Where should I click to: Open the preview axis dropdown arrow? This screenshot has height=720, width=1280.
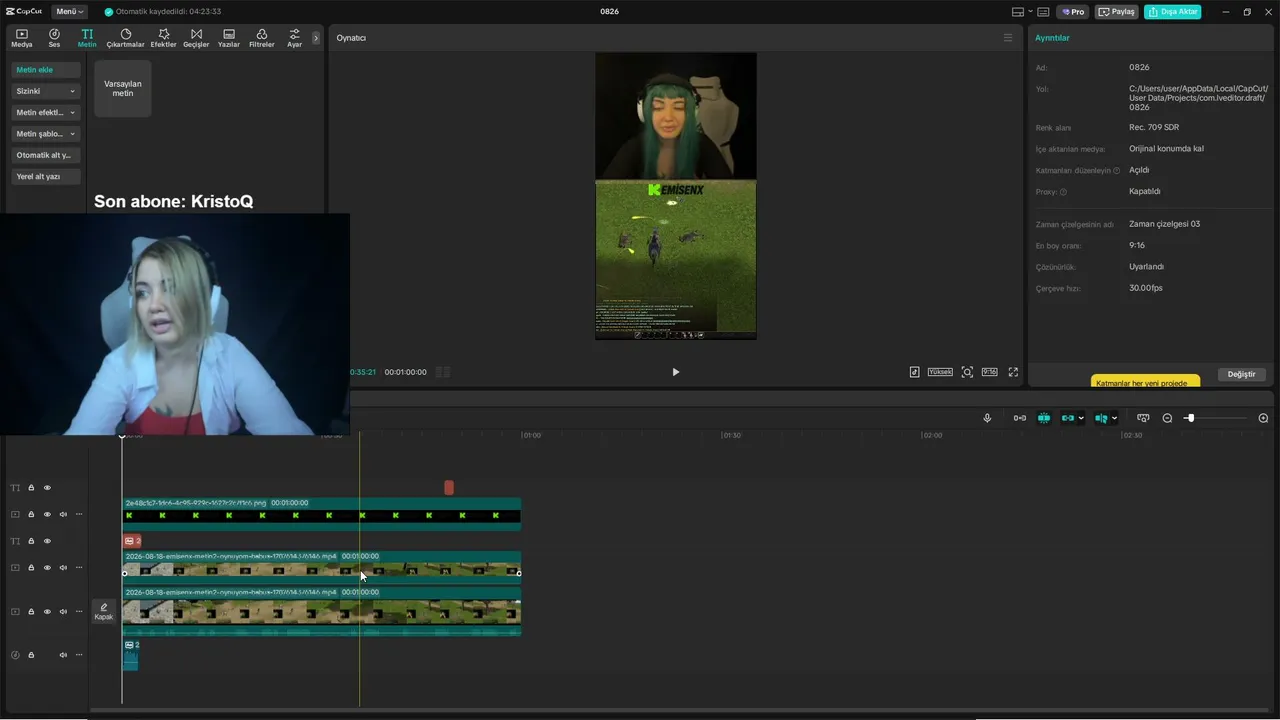pyautogui.click(x=1114, y=418)
